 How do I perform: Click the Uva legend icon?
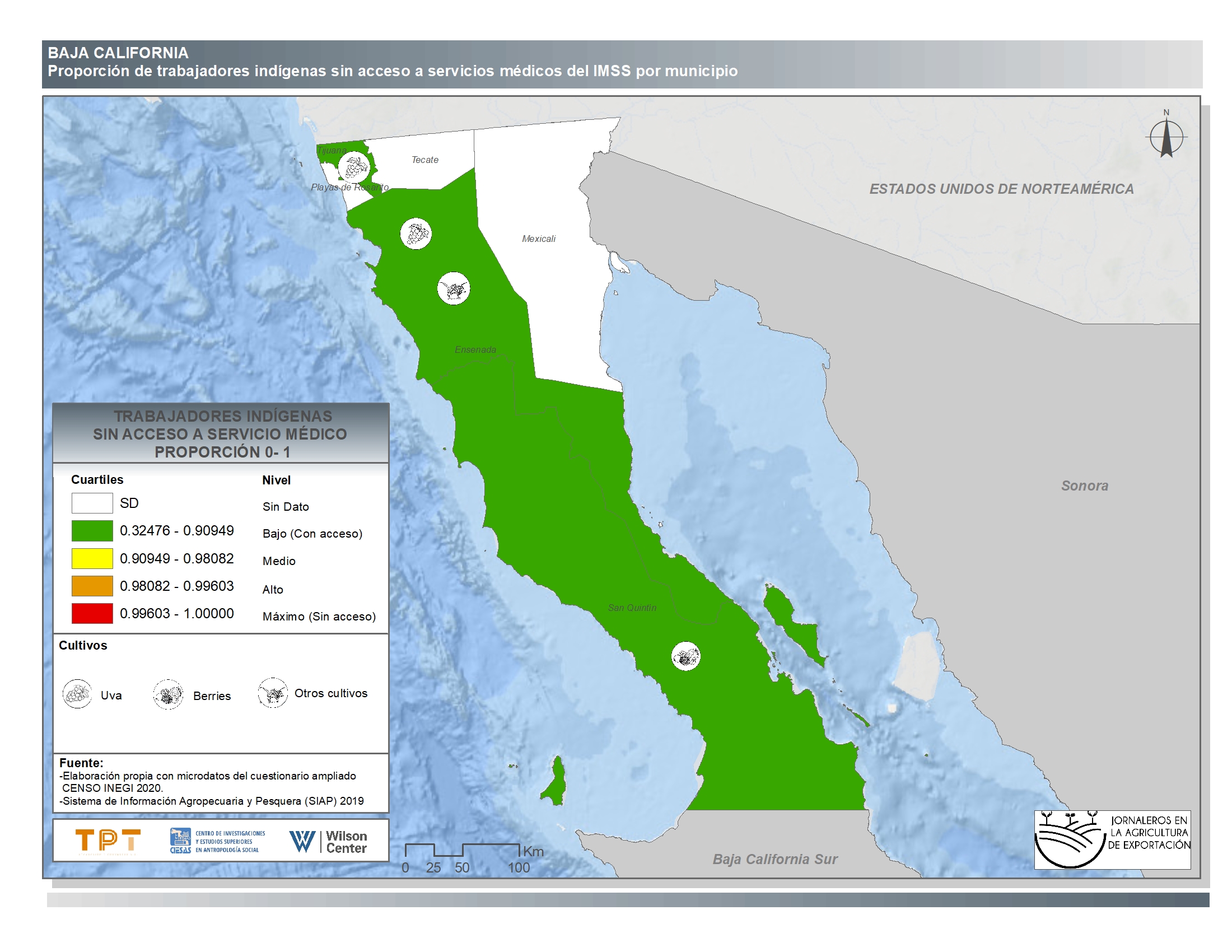77,694
